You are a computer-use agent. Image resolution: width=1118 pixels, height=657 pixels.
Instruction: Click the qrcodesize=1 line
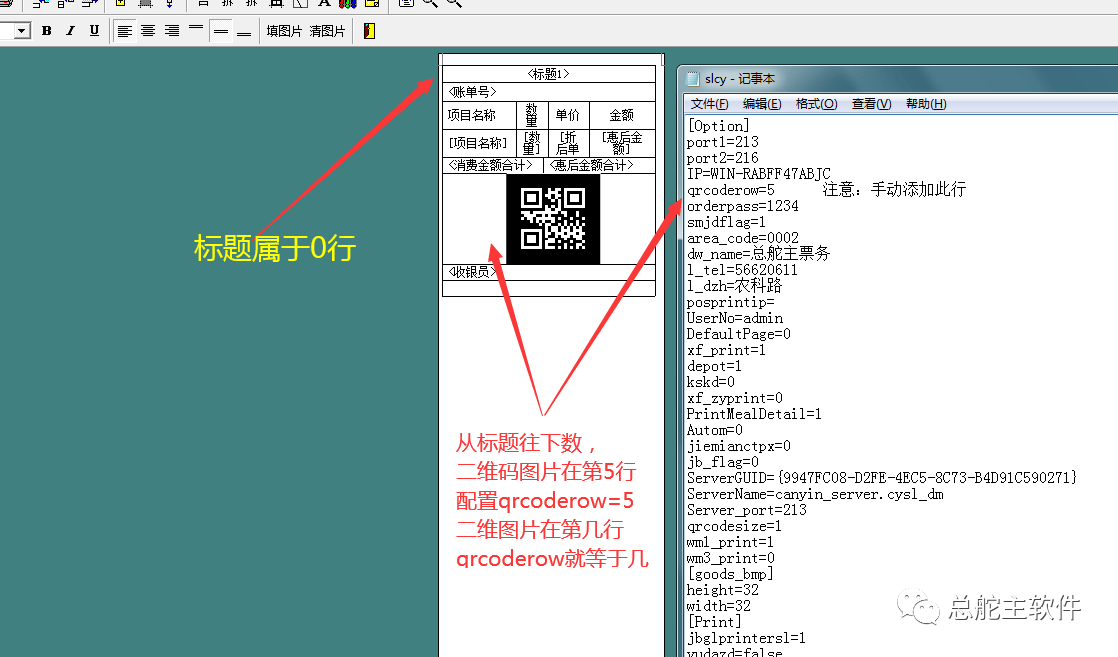coord(734,526)
